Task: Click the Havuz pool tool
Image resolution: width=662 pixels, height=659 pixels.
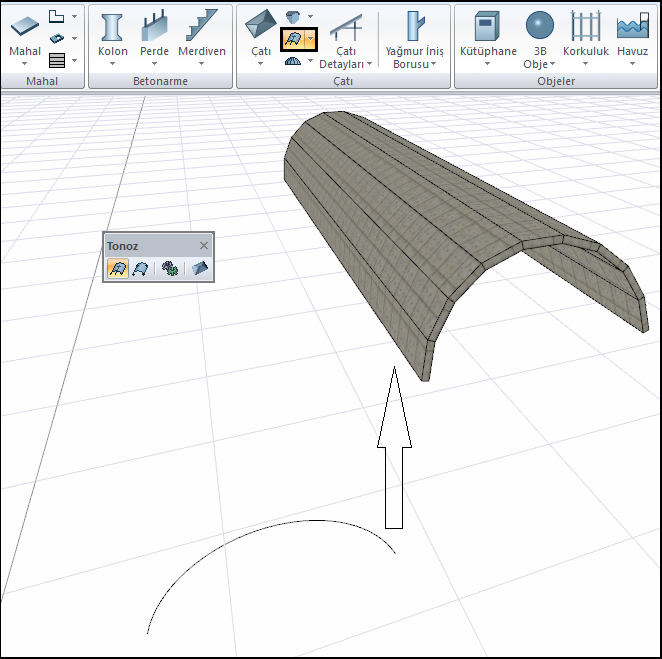Action: [633, 27]
